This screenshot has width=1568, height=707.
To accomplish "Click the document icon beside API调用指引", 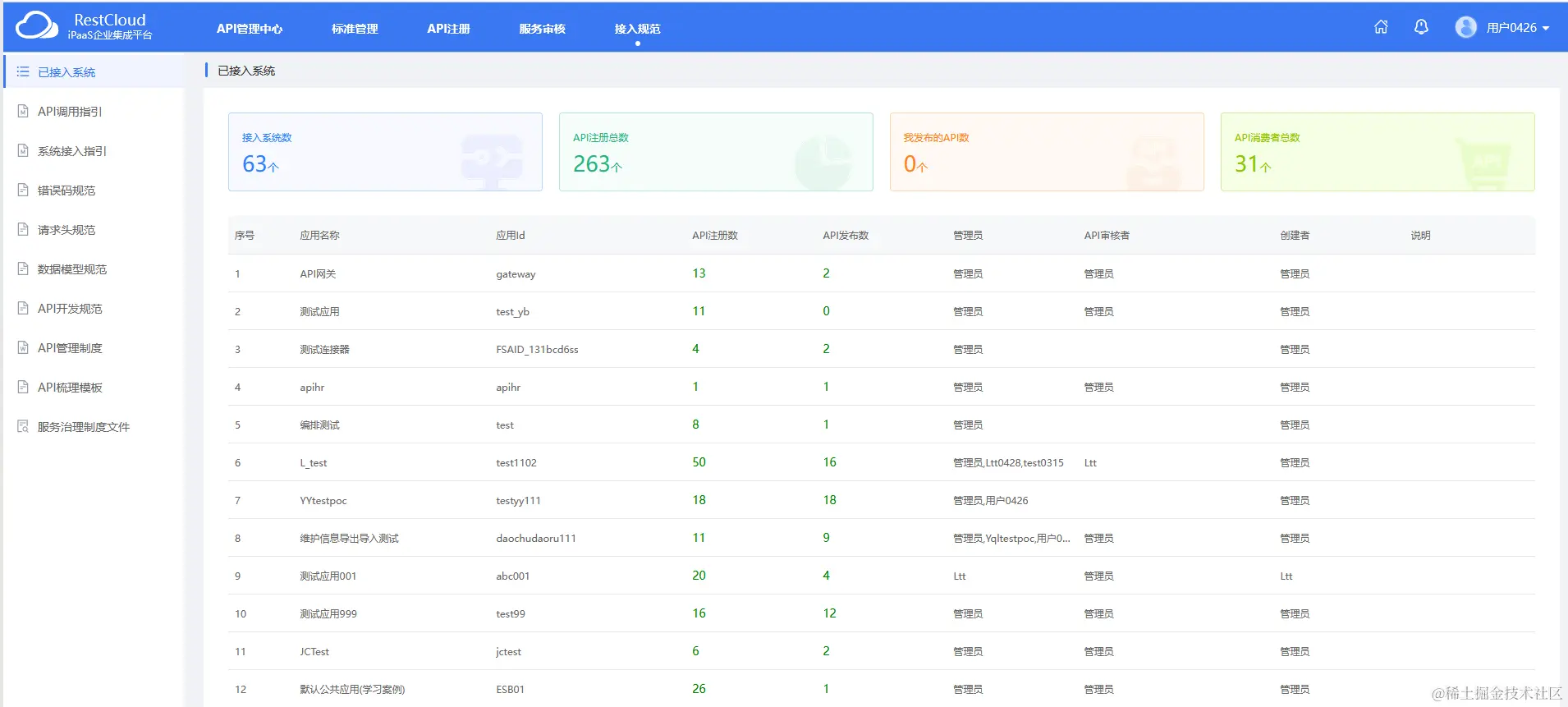I will [23, 112].
